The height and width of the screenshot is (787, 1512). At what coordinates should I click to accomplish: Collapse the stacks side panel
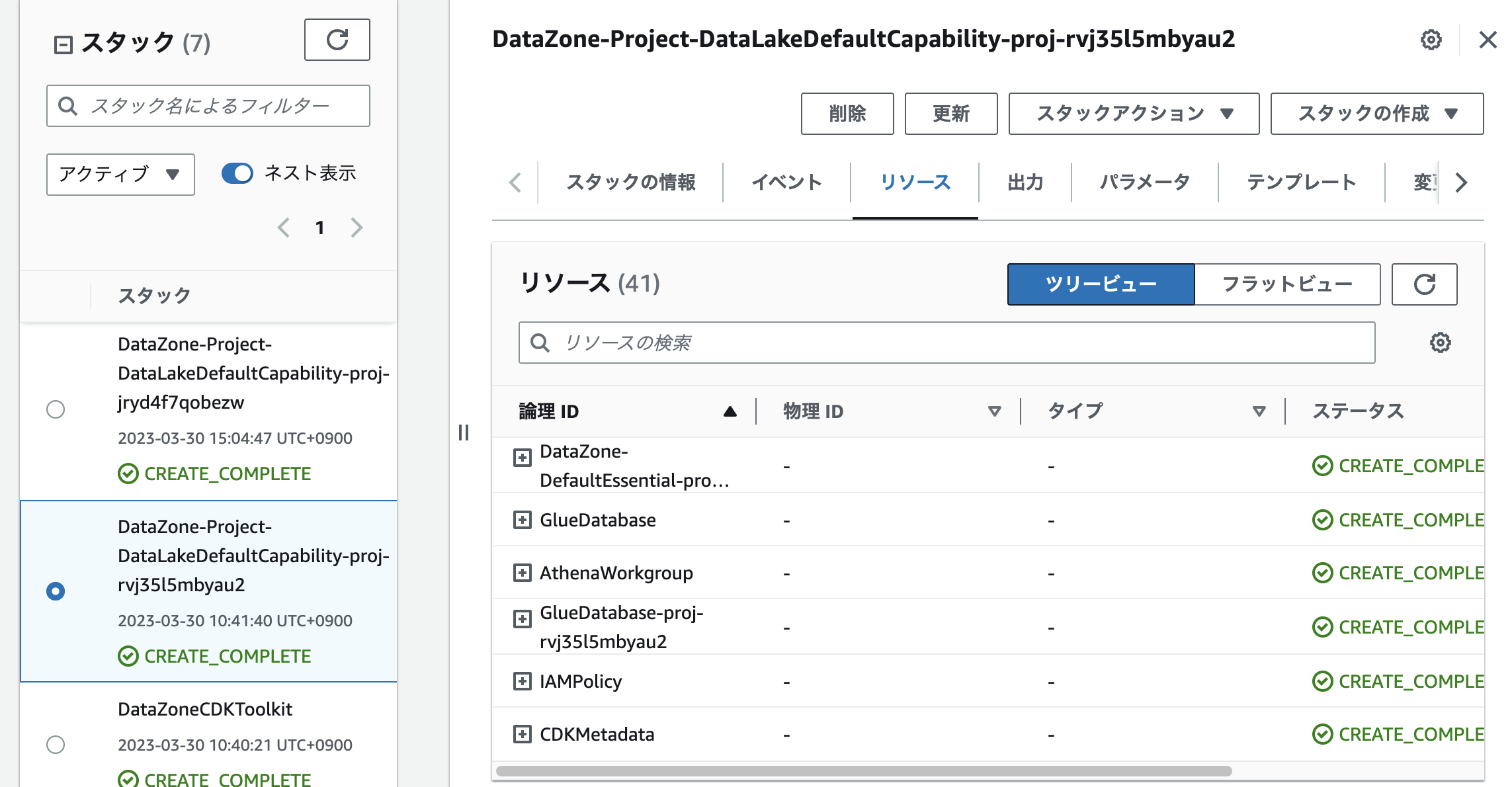[63, 45]
